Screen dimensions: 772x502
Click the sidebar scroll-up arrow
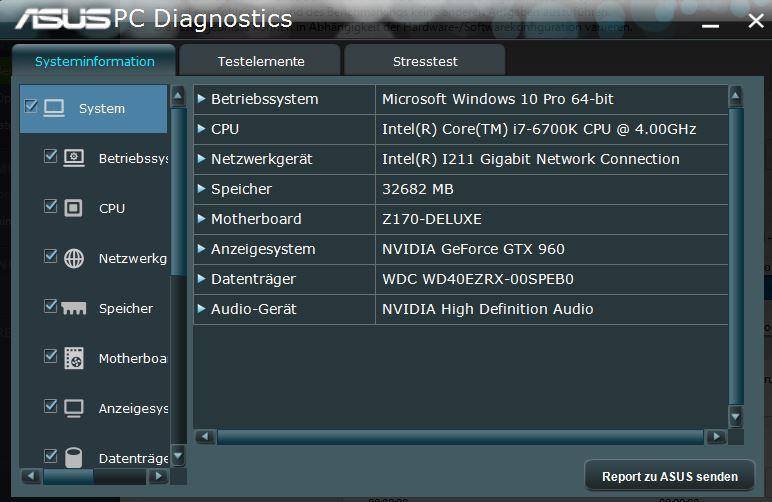pyautogui.click(x=178, y=95)
